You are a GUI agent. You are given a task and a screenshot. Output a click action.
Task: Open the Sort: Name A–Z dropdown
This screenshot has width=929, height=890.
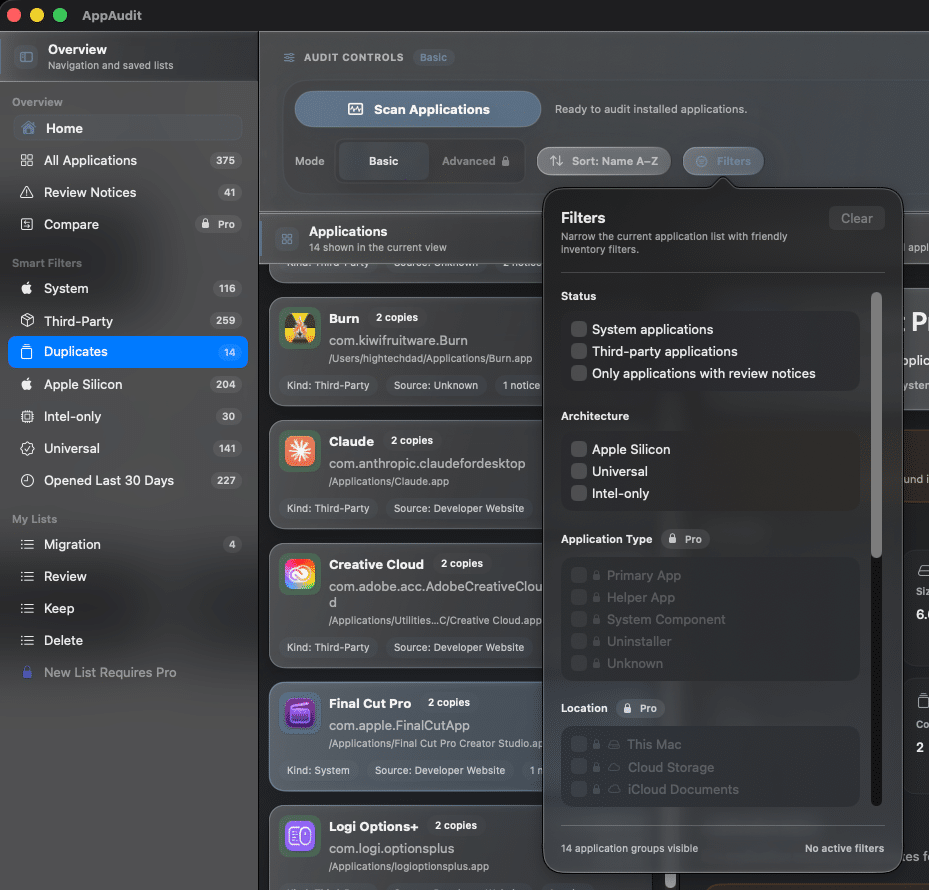click(x=603, y=161)
